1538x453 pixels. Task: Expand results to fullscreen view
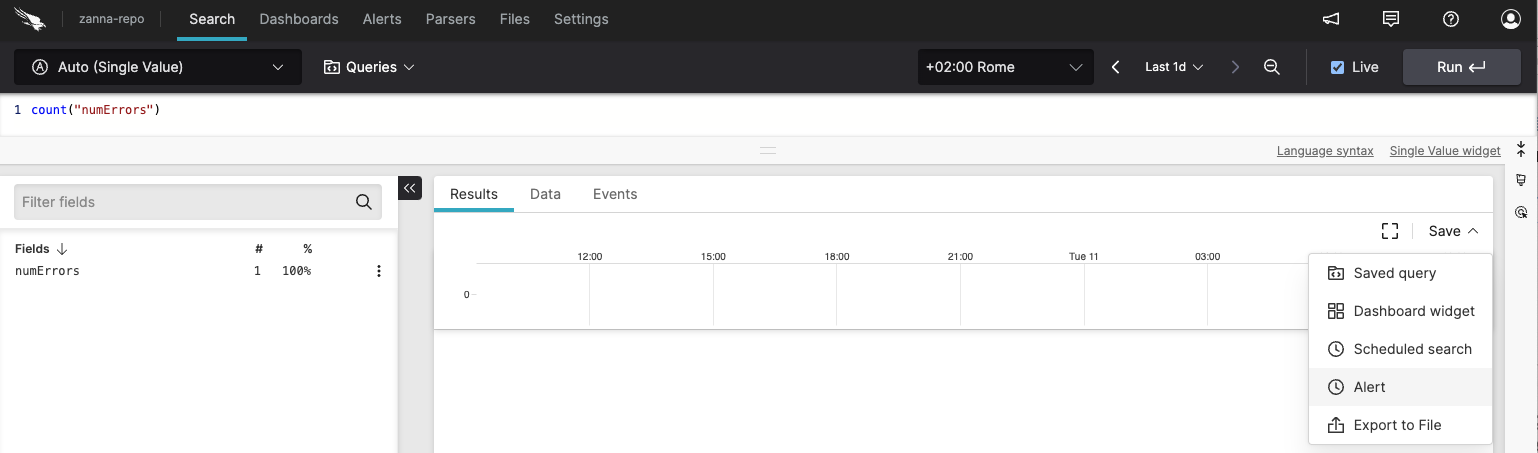[1389, 231]
